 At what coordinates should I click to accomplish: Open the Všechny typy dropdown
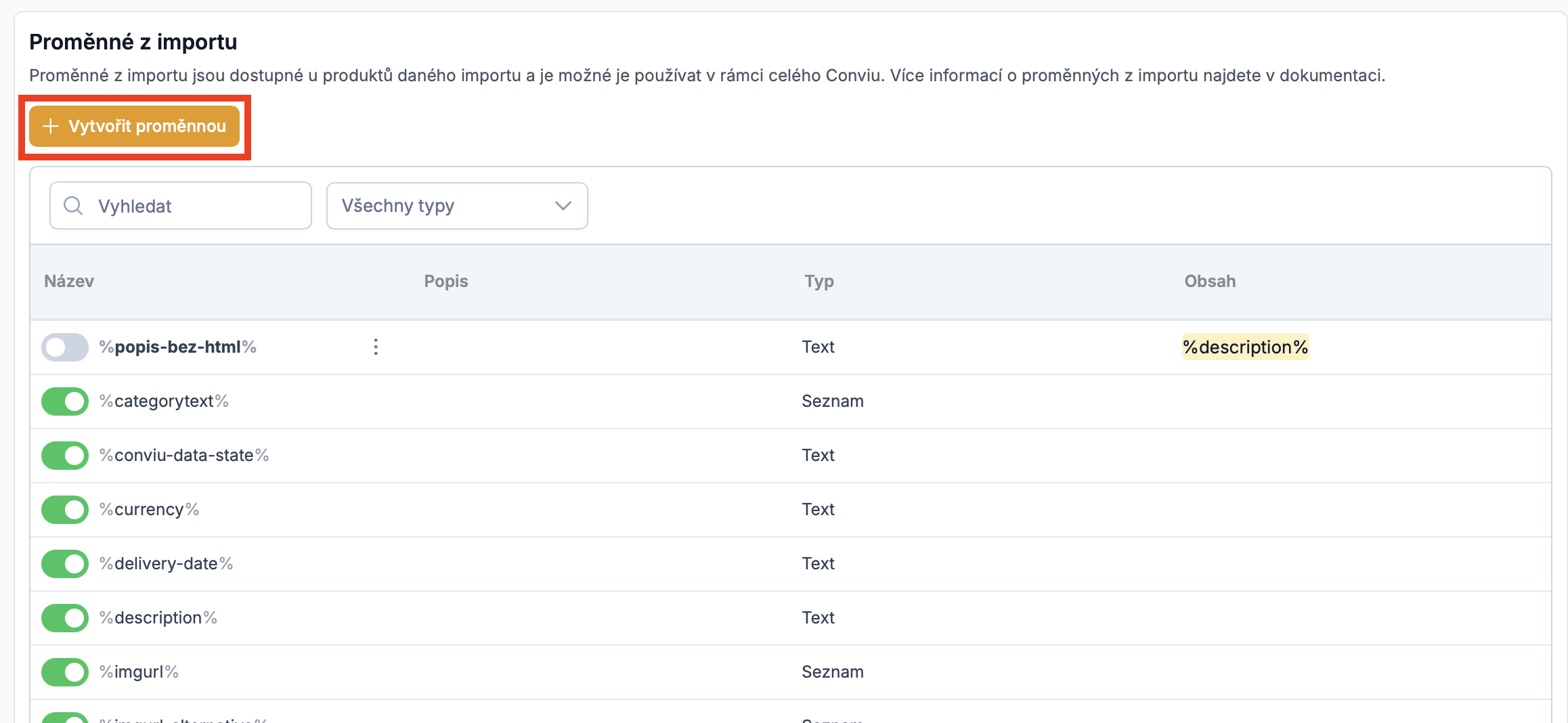[456, 206]
